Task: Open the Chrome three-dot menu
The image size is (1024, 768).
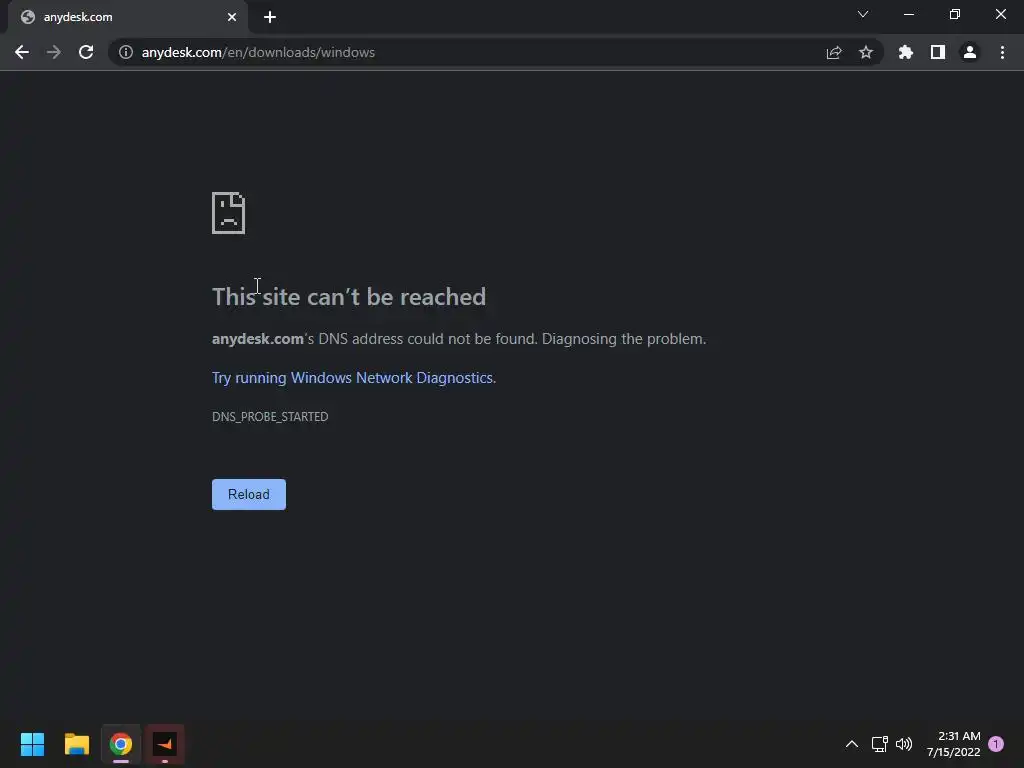Action: [x=1002, y=52]
